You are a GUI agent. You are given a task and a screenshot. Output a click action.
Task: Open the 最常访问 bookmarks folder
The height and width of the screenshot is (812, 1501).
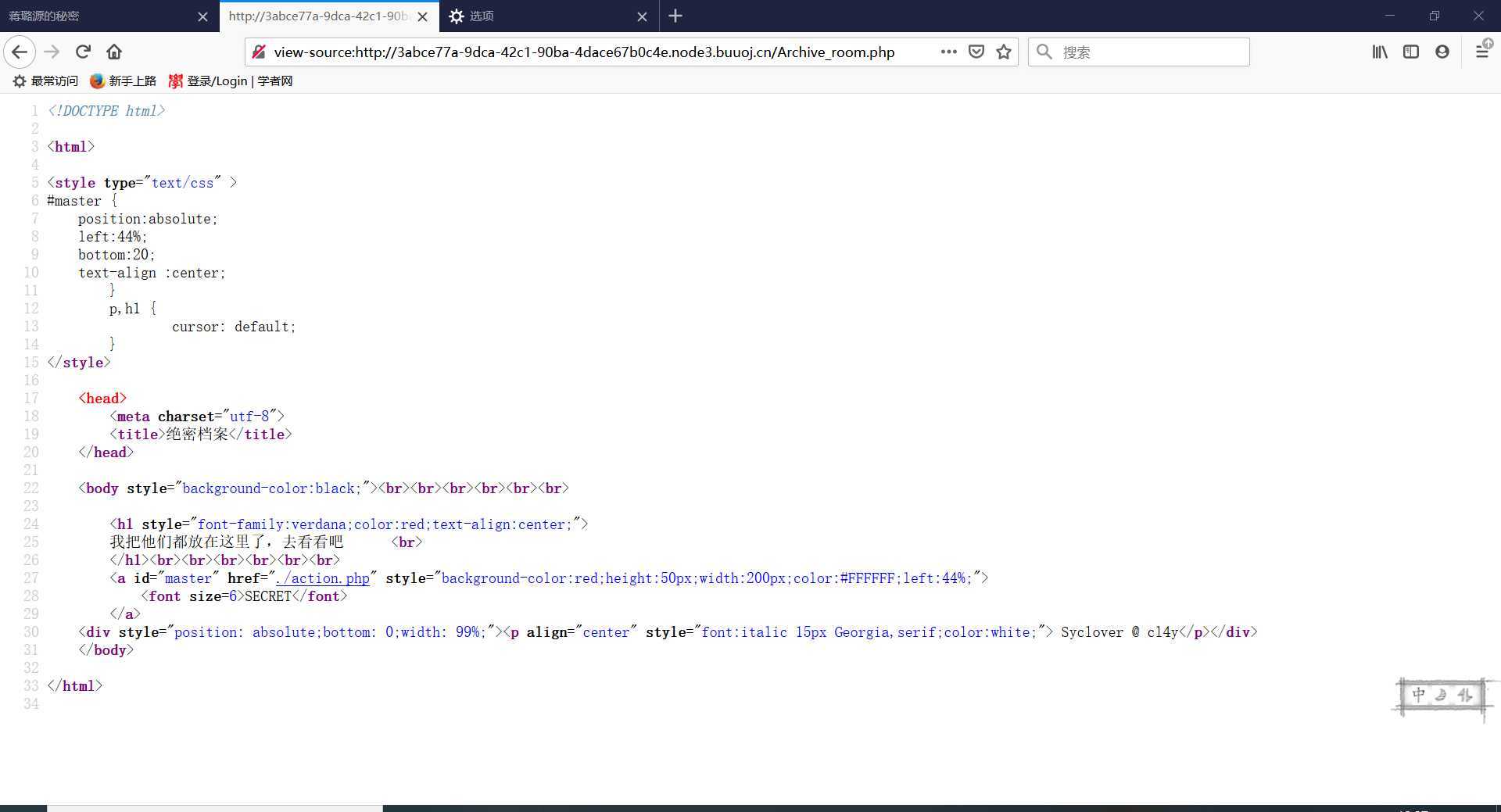[x=45, y=81]
